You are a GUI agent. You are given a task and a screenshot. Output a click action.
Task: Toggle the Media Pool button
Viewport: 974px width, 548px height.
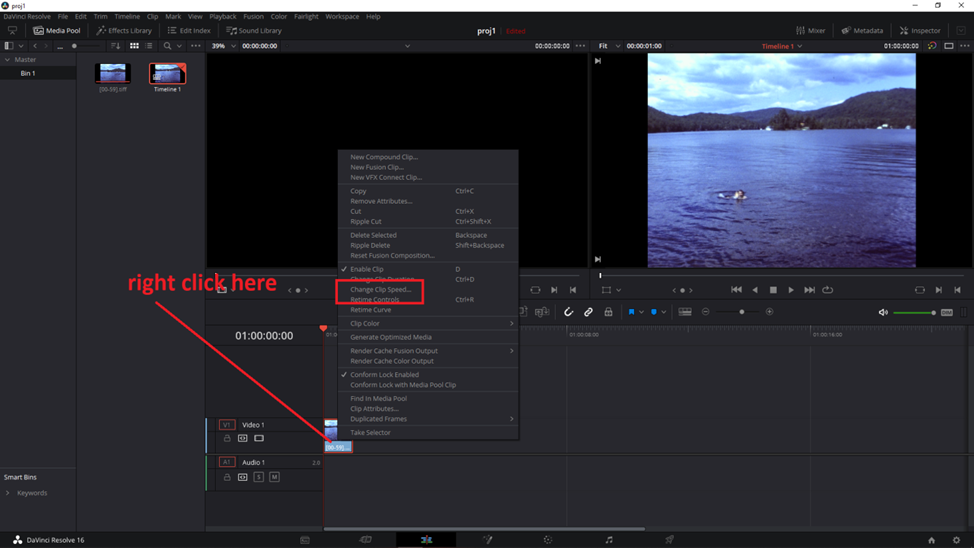click(x=57, y=30)
